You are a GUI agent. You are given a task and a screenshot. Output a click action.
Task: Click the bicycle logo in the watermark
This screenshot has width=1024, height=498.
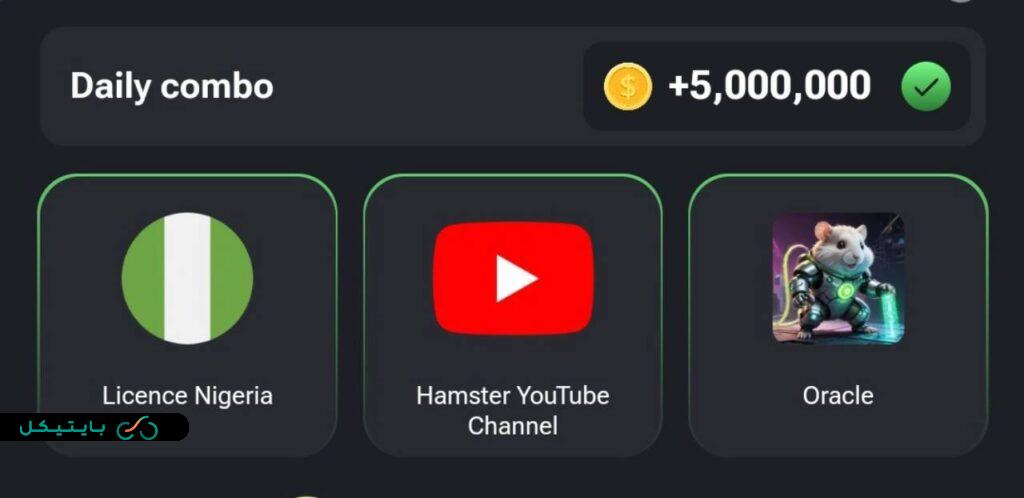(x=138, y=428)
